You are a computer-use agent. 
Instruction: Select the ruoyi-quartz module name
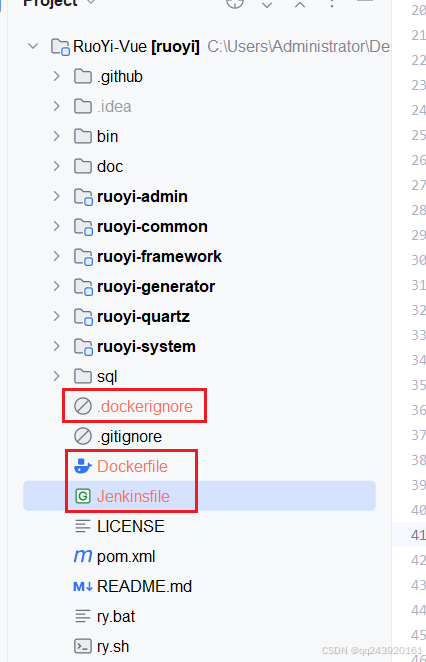pyautogui.click(x=144, y=317)
